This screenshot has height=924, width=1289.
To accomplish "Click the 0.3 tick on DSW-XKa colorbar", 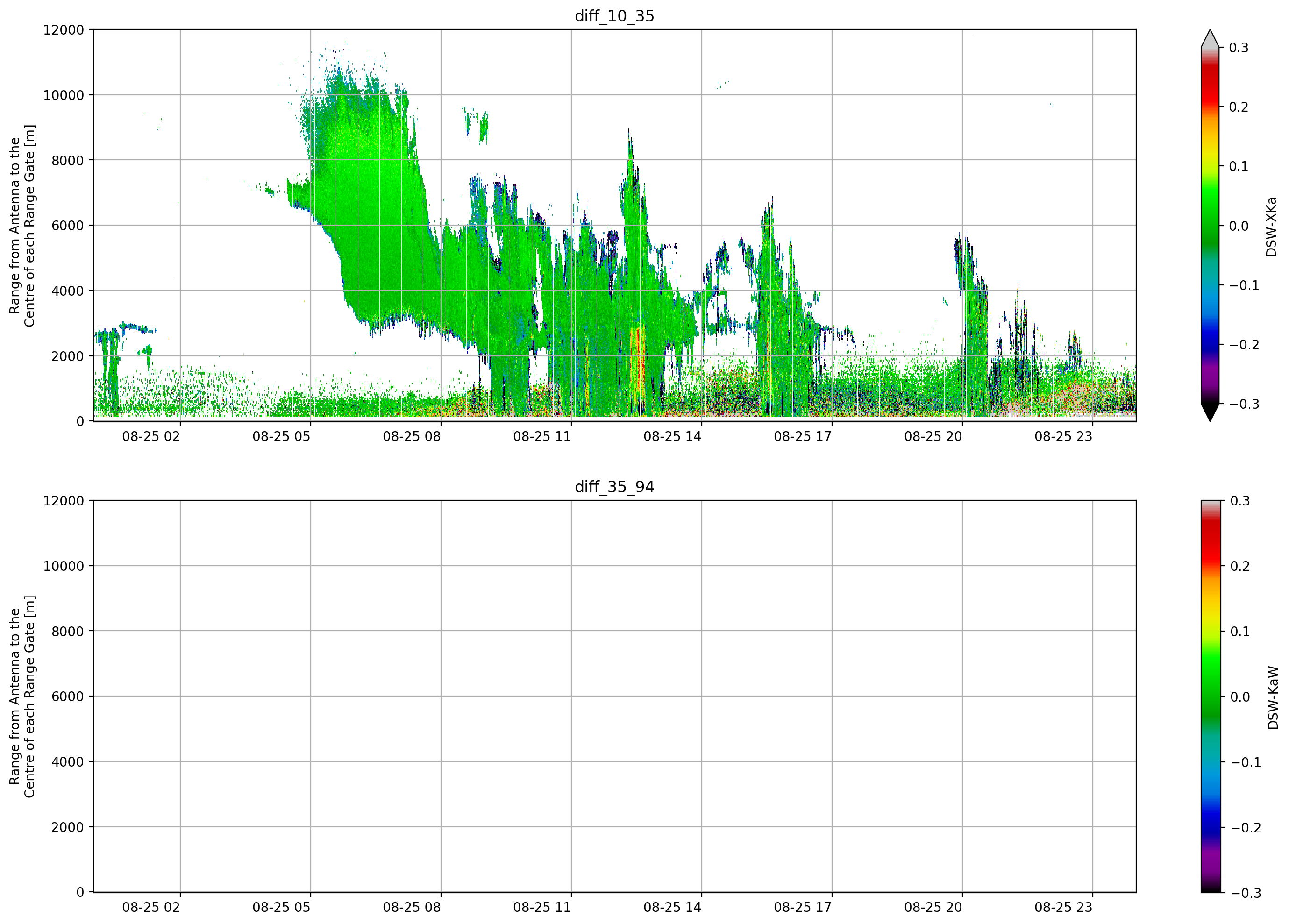I will pyautogui.click(x=1239, y=48).
